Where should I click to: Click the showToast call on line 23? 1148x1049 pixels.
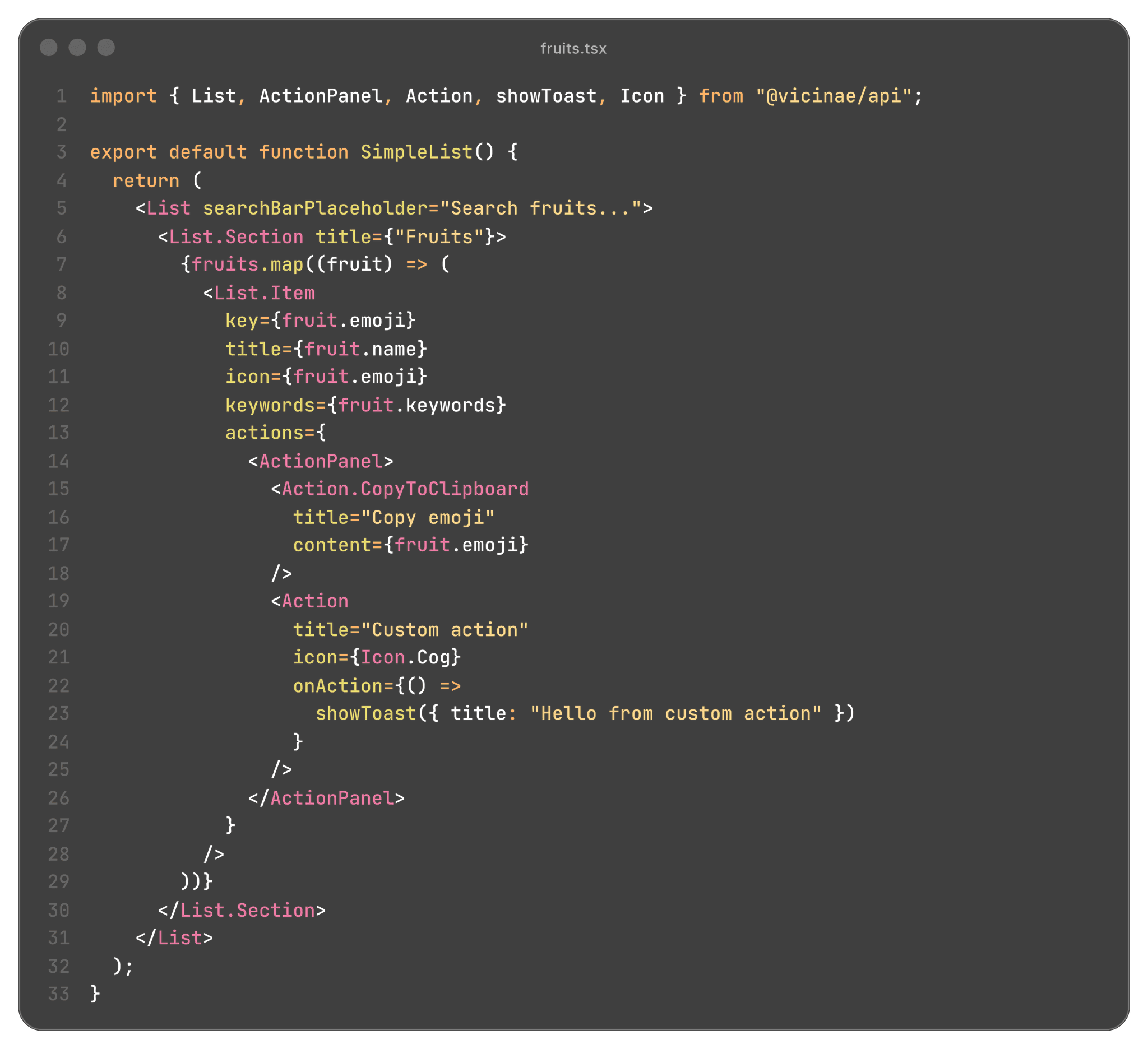(x=366, y=713)
